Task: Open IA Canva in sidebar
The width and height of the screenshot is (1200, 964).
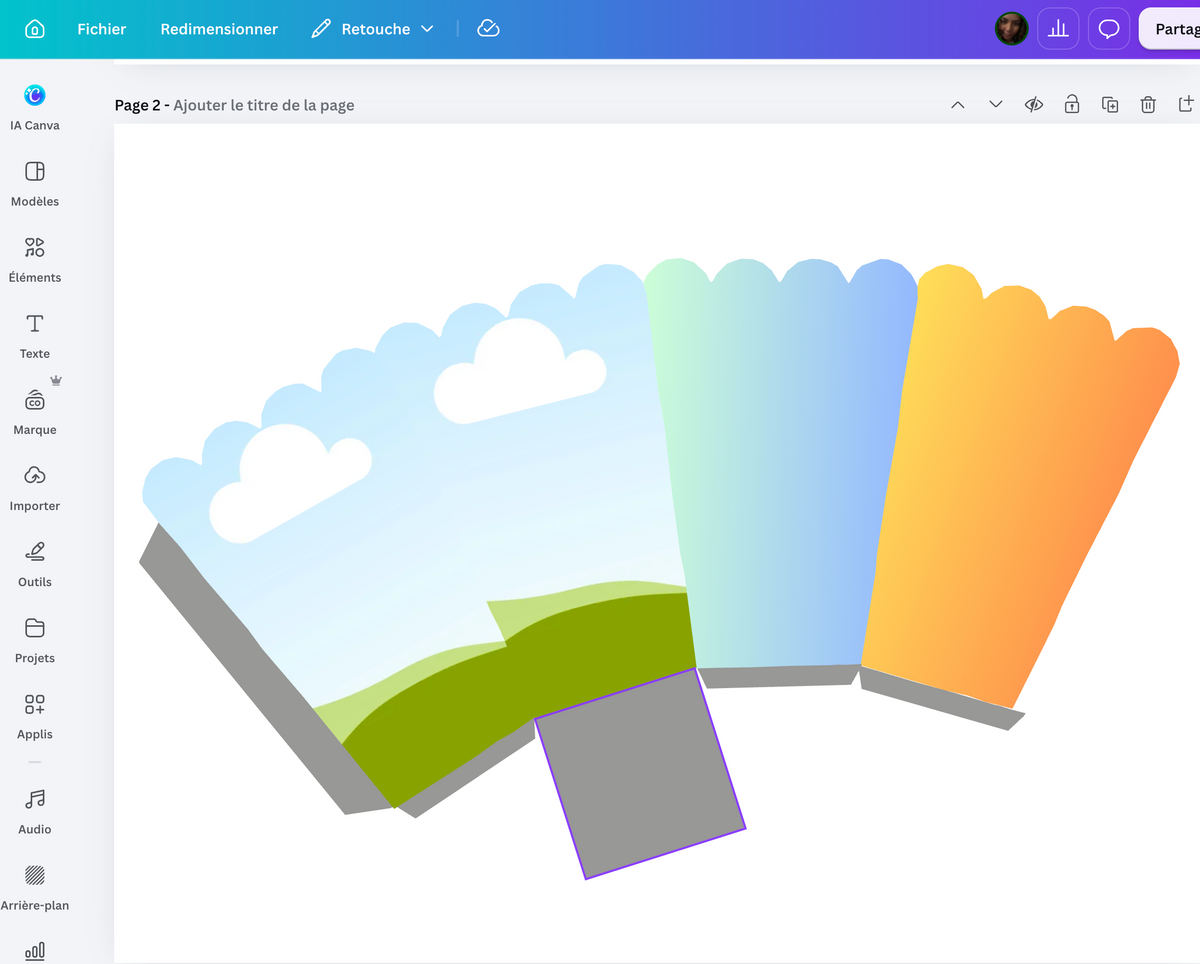Action: pos(35,107)
